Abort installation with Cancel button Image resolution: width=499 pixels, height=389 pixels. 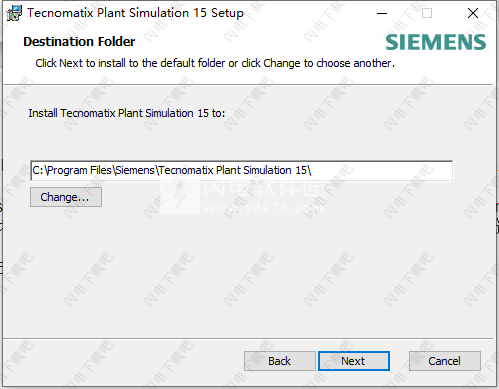(x=445, y=361)
